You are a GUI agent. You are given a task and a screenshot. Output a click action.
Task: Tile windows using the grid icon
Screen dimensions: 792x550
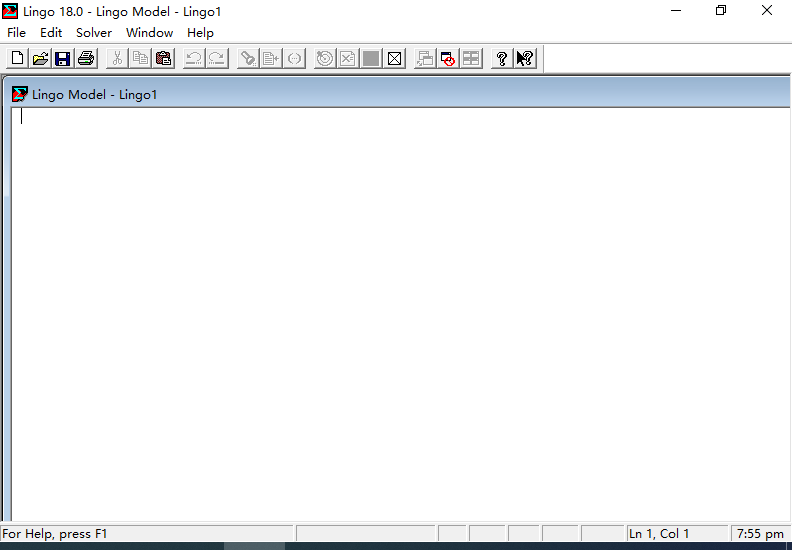pyautogui.click(x=471, y=59)
